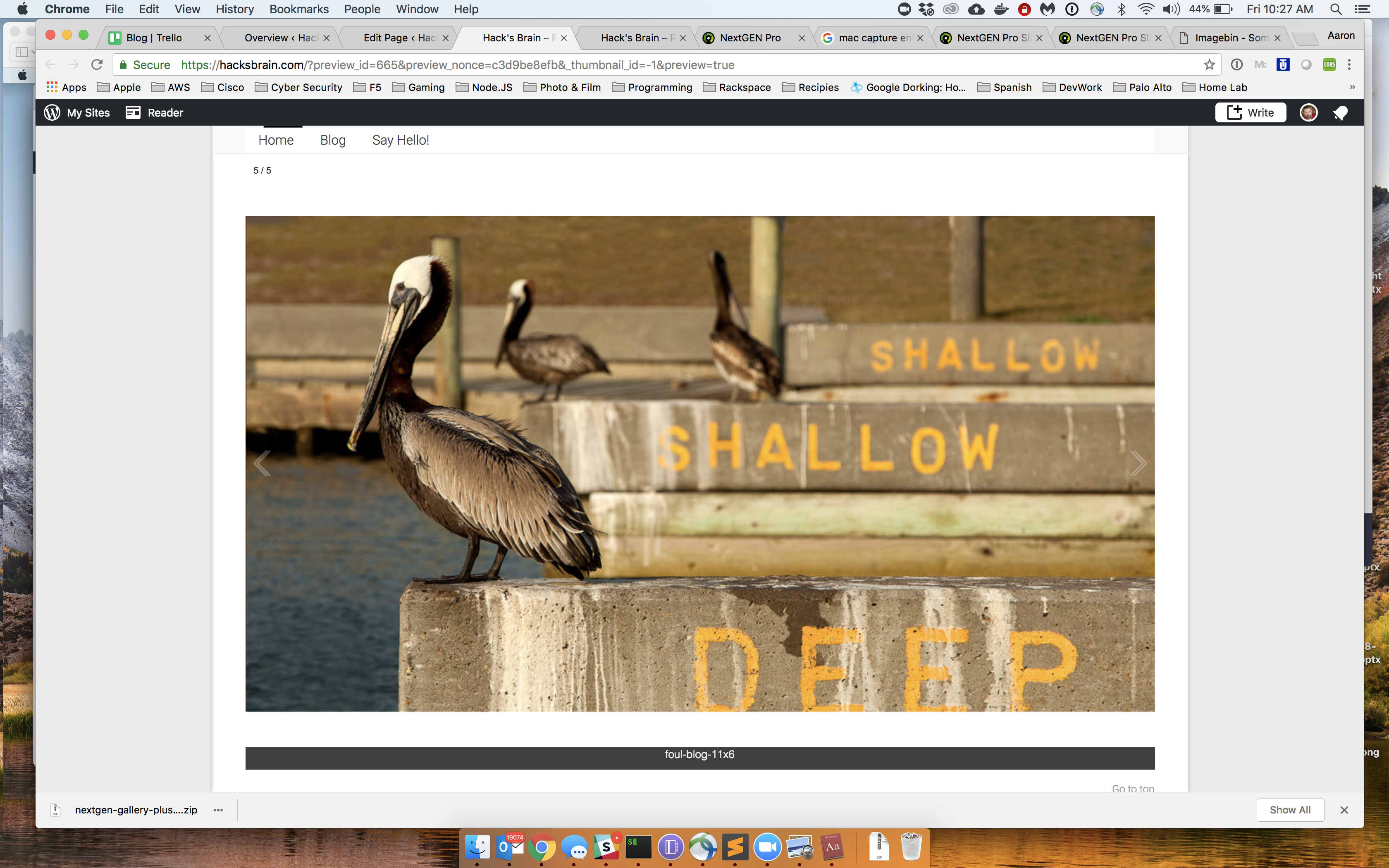
Task: Close the downloads bar
Action: pos(1344,809)
